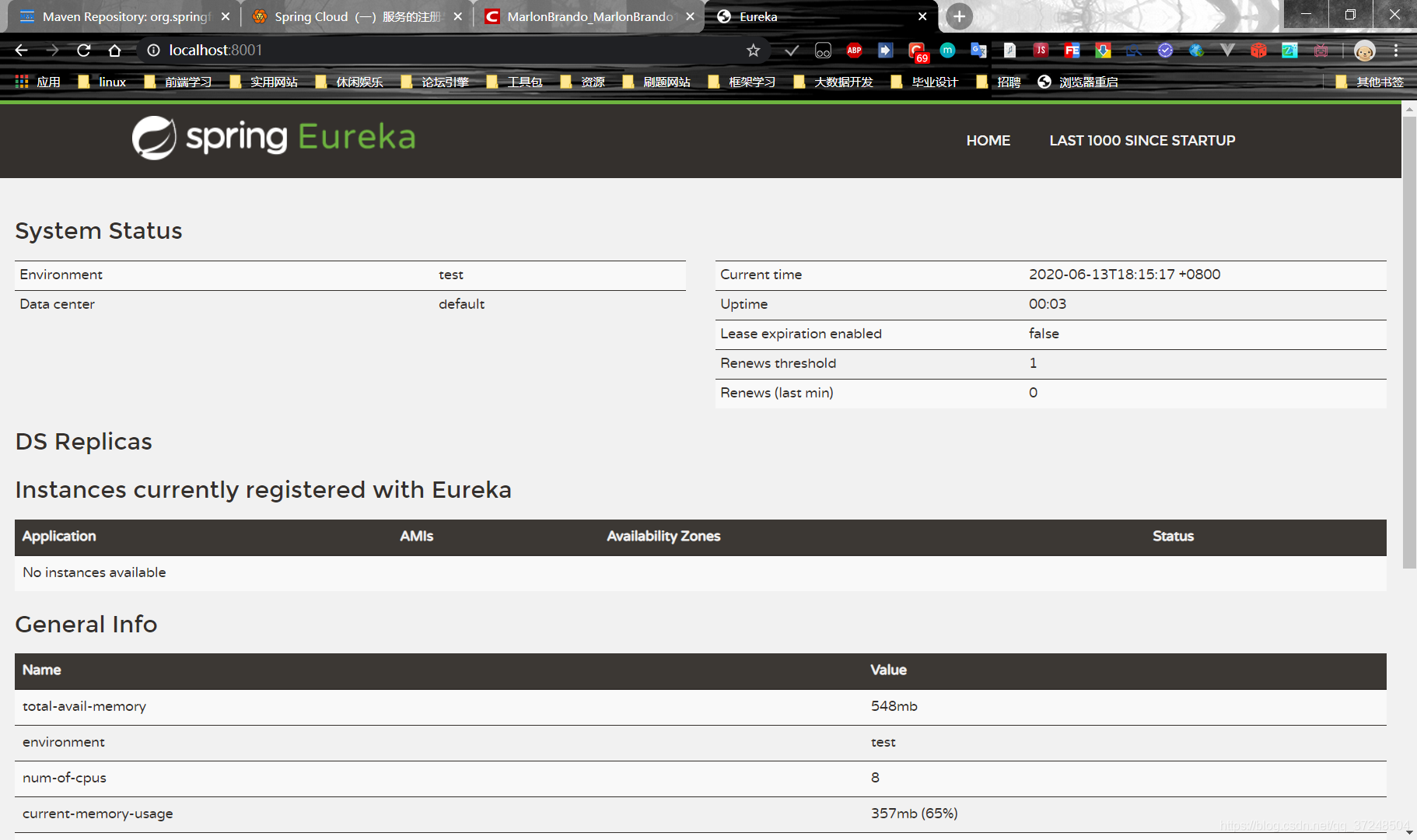Select the Lease expiration enabled row label
The image size is (1417, 840).
tap(801, 334)
